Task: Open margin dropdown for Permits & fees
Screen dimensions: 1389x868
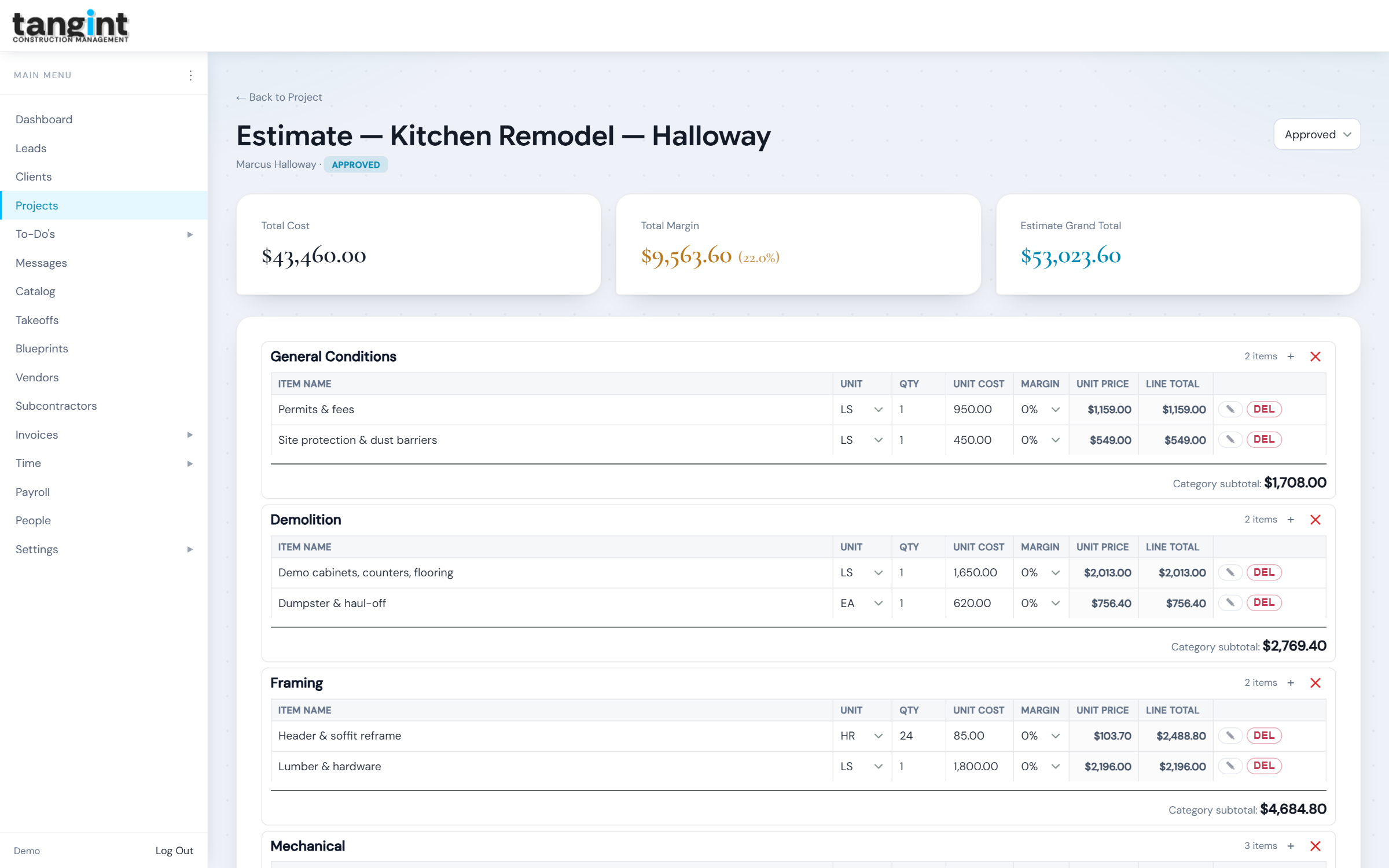Action: [1041, 409]
